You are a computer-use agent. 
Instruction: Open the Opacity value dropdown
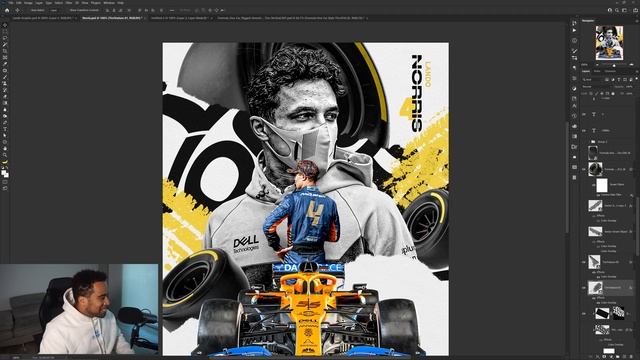[630, 87]
